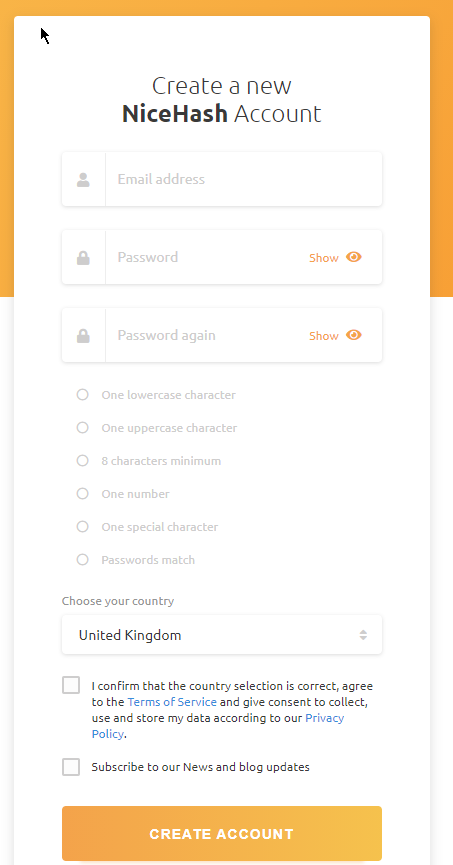Click the Email address input field
Viewport: 453px width, 865px height.
tap(243, 179)
